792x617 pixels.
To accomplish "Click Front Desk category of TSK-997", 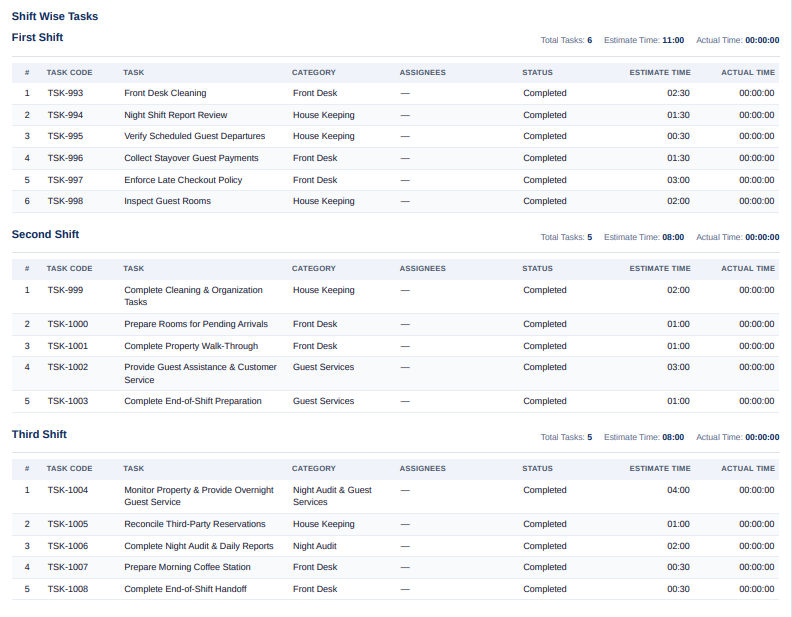I will pyautogui.click(x=315, y=180).
